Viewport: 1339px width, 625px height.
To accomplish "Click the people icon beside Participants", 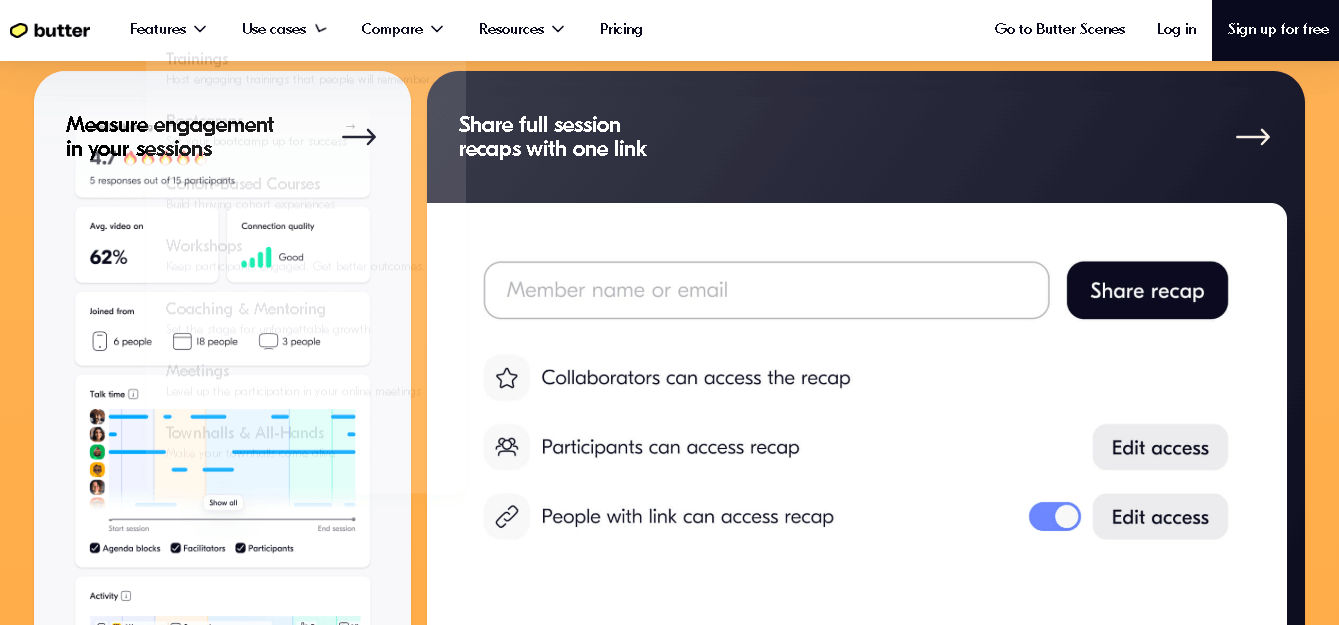I will [x=507, y=447].
